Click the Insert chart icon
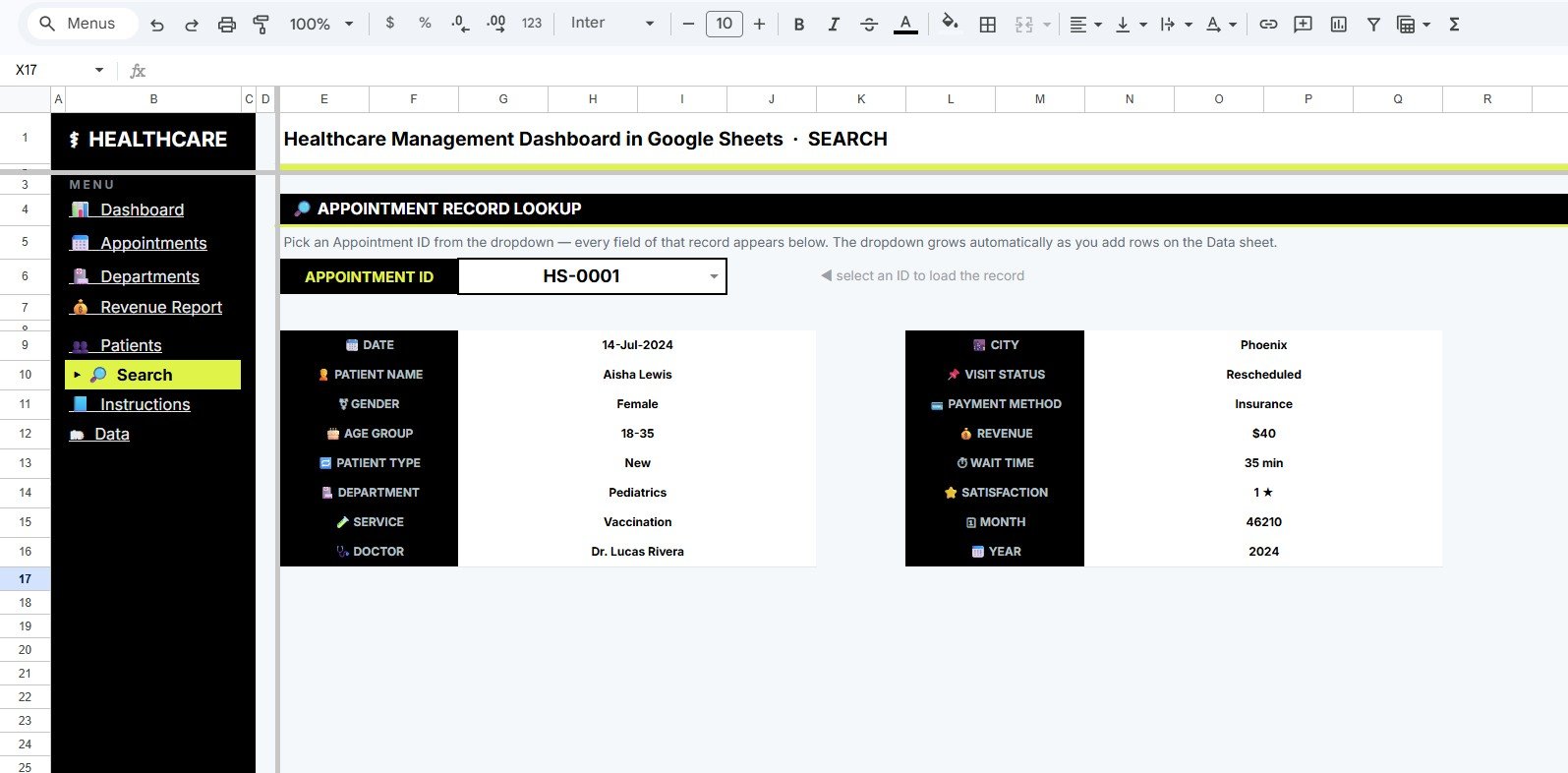The height and width of the screenshot is (773, 1568). pyautogui.click(x=1339, y=24)
